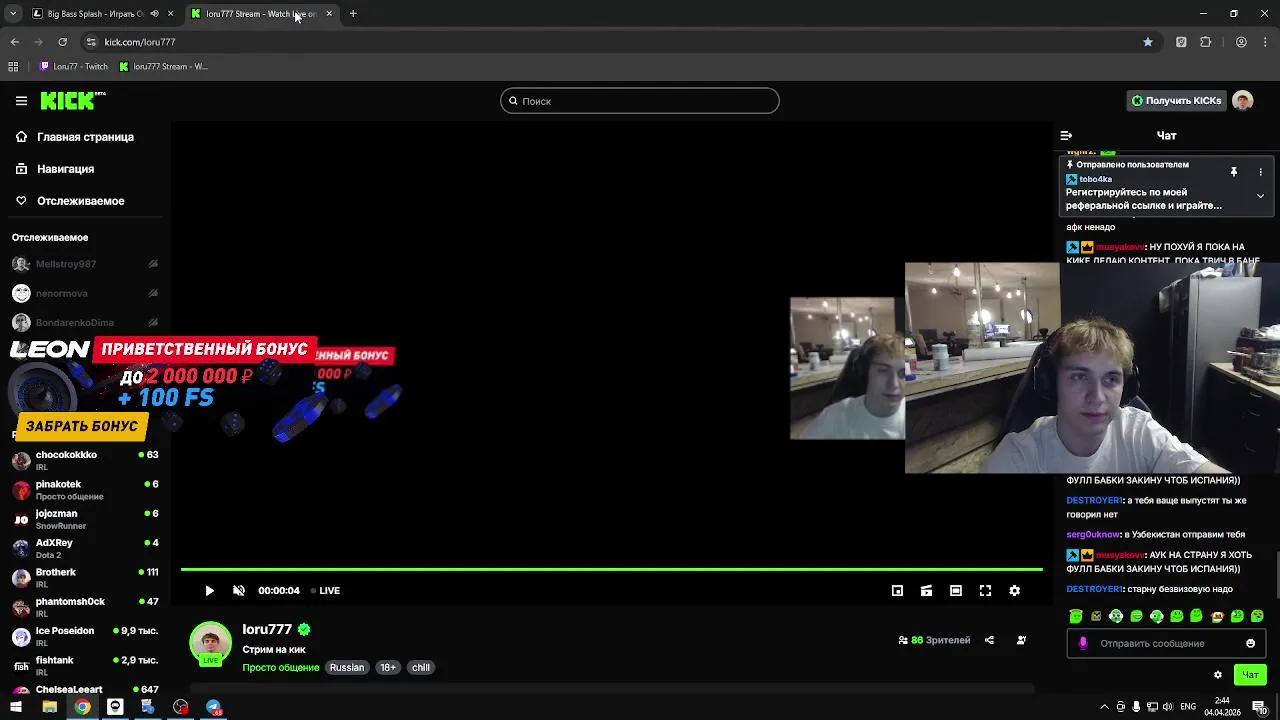This screenshot has width=1280, height=720.
Task: Open BondarenkoDima channel in sidebar
Action: coord(85,322)
